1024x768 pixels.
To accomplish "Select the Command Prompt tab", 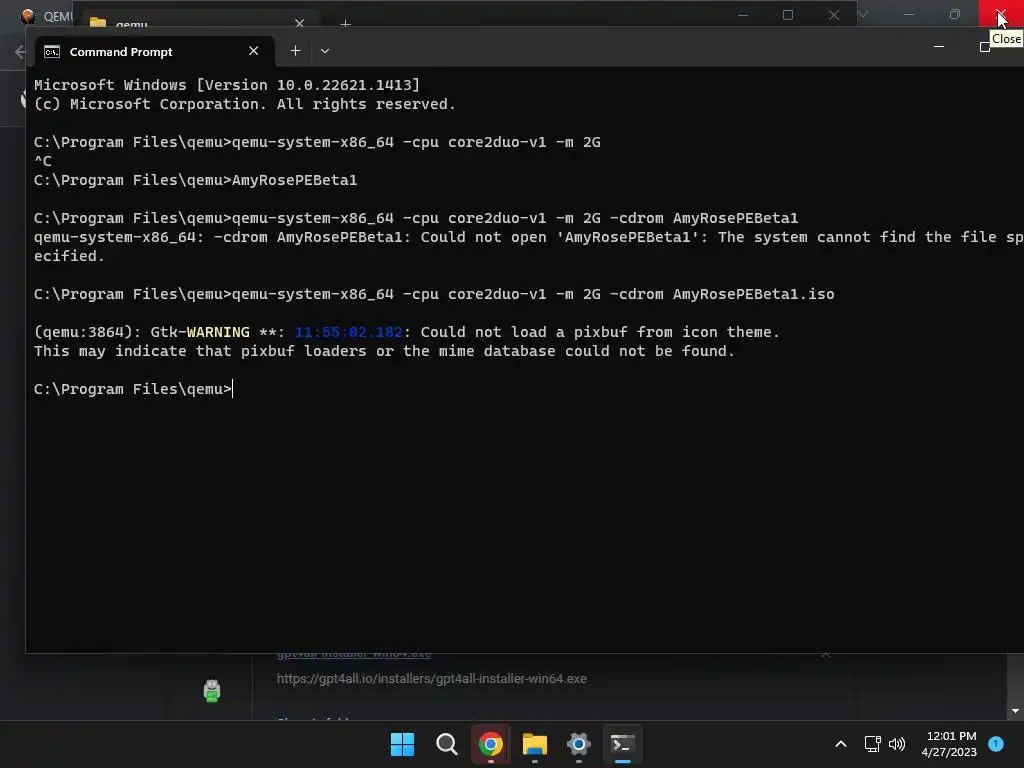I will coord(155,52).
